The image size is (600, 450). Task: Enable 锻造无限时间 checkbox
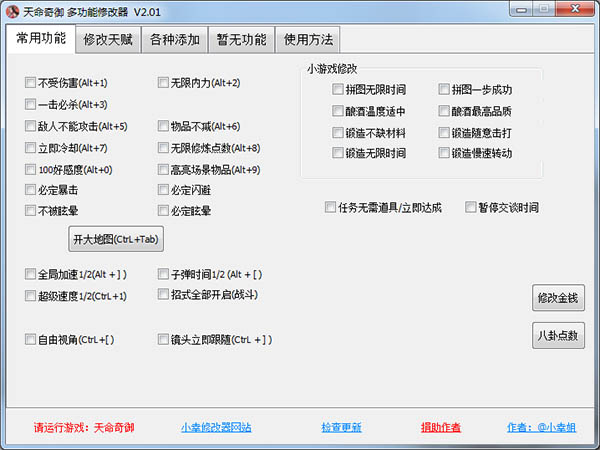click(x=338, y=153)
